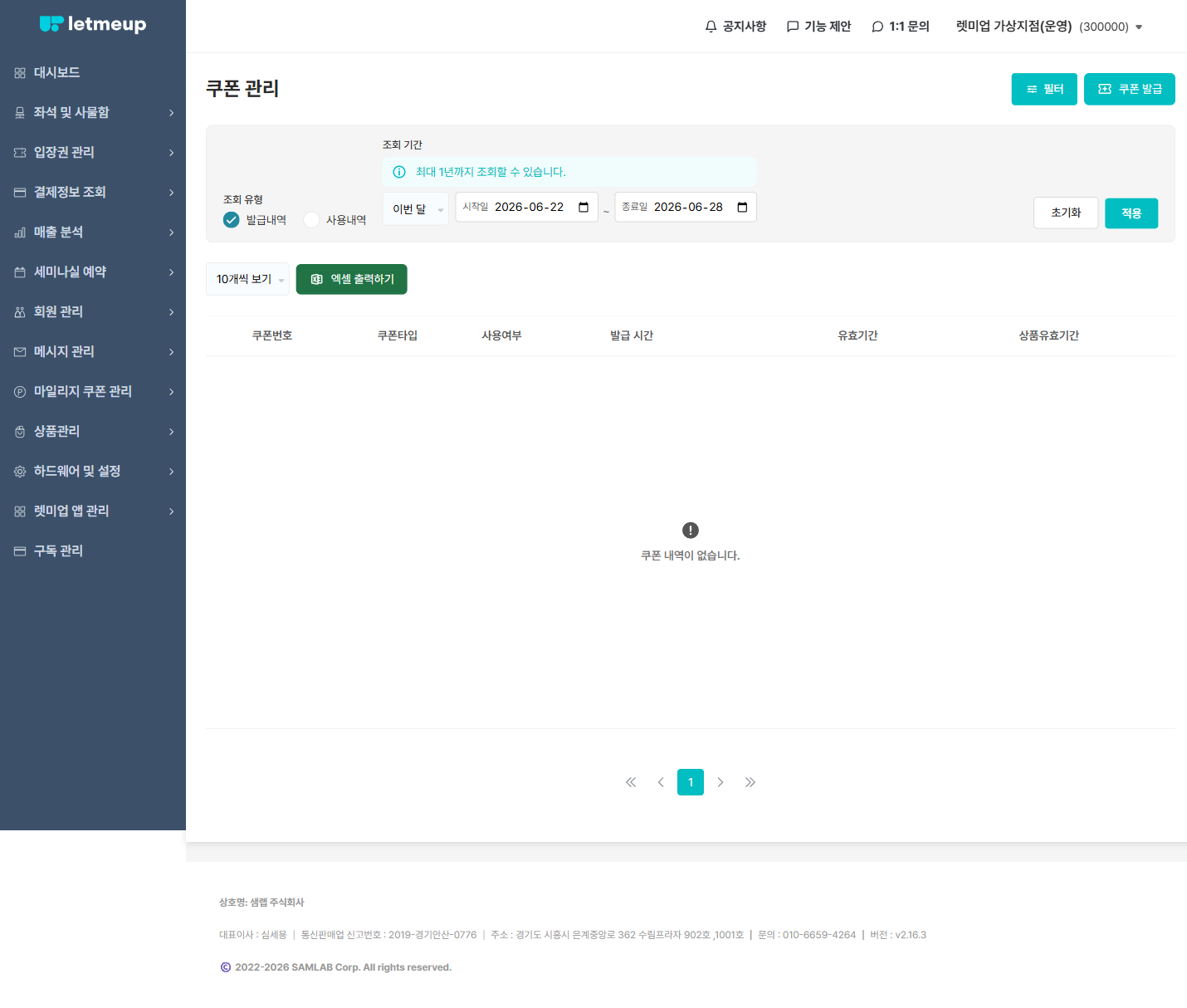Open the 1:1 문의 chat icon

pyautogui.click(x=877, y=27)
